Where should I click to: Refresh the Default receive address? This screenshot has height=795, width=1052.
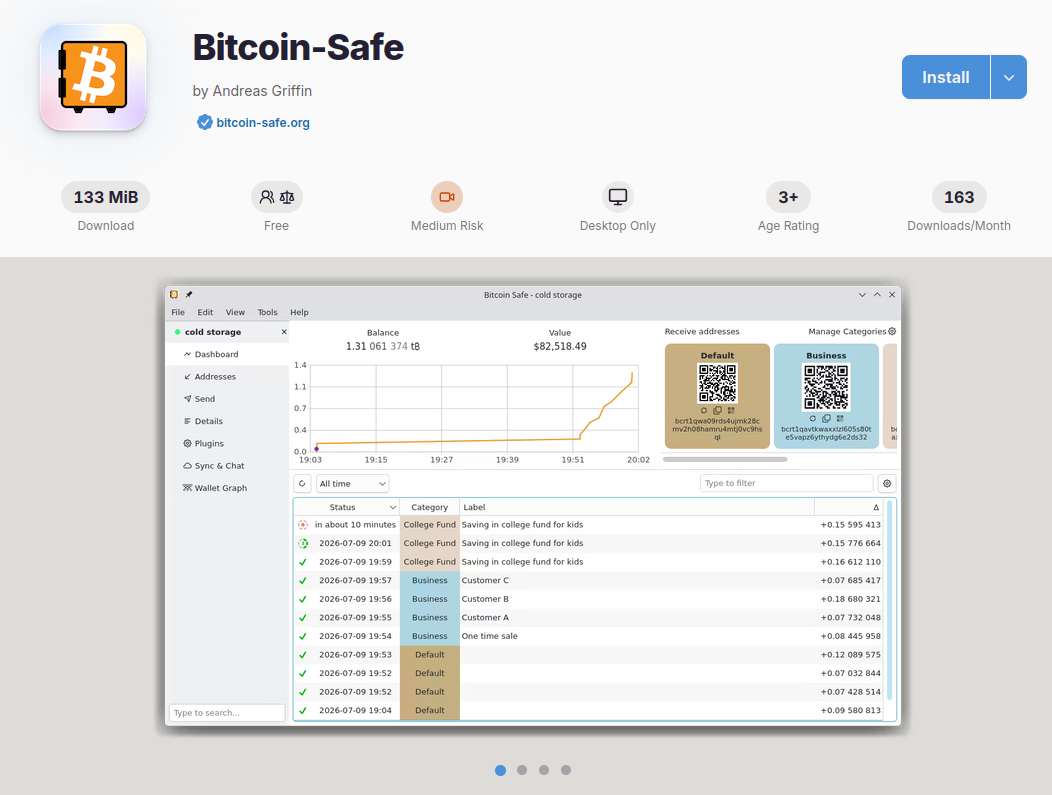pos(704,410)
